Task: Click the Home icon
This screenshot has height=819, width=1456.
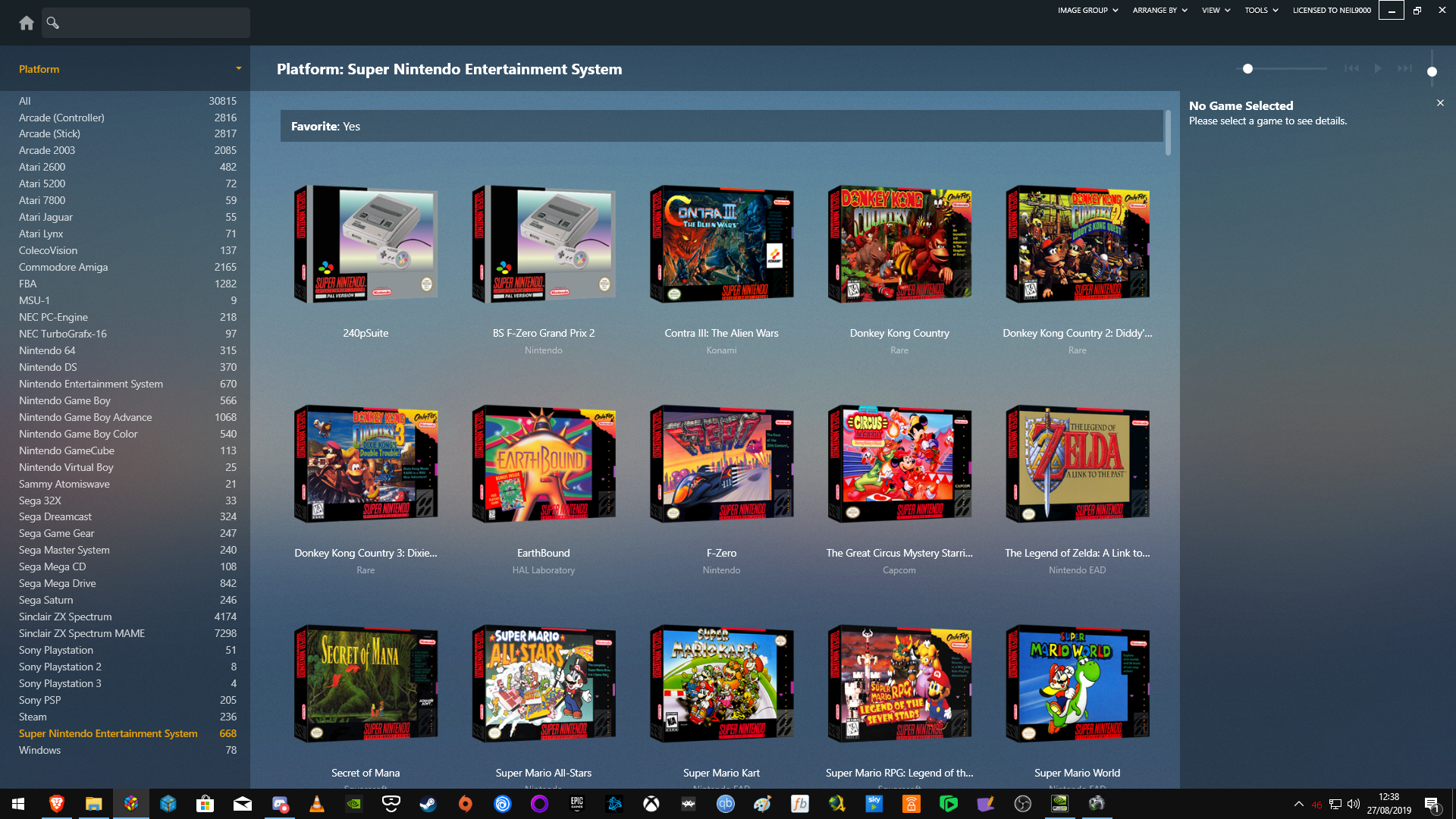Action: (27, 23)
